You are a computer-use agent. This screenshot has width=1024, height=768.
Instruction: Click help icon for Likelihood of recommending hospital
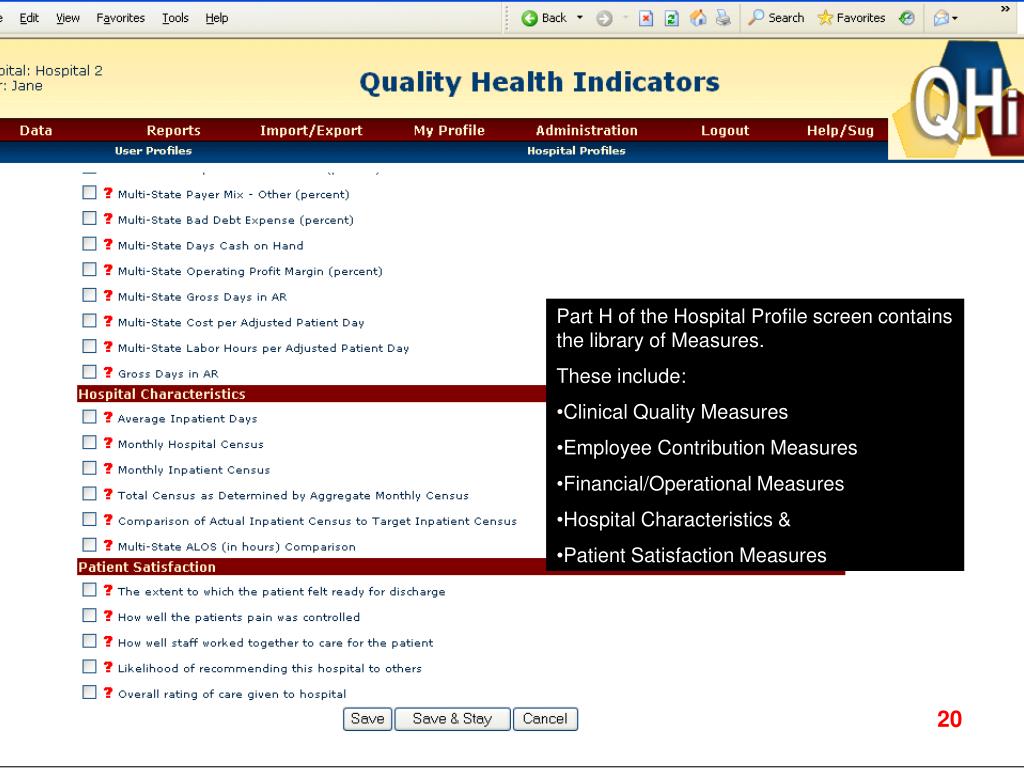pyautogui.click(x=108, y=667)
